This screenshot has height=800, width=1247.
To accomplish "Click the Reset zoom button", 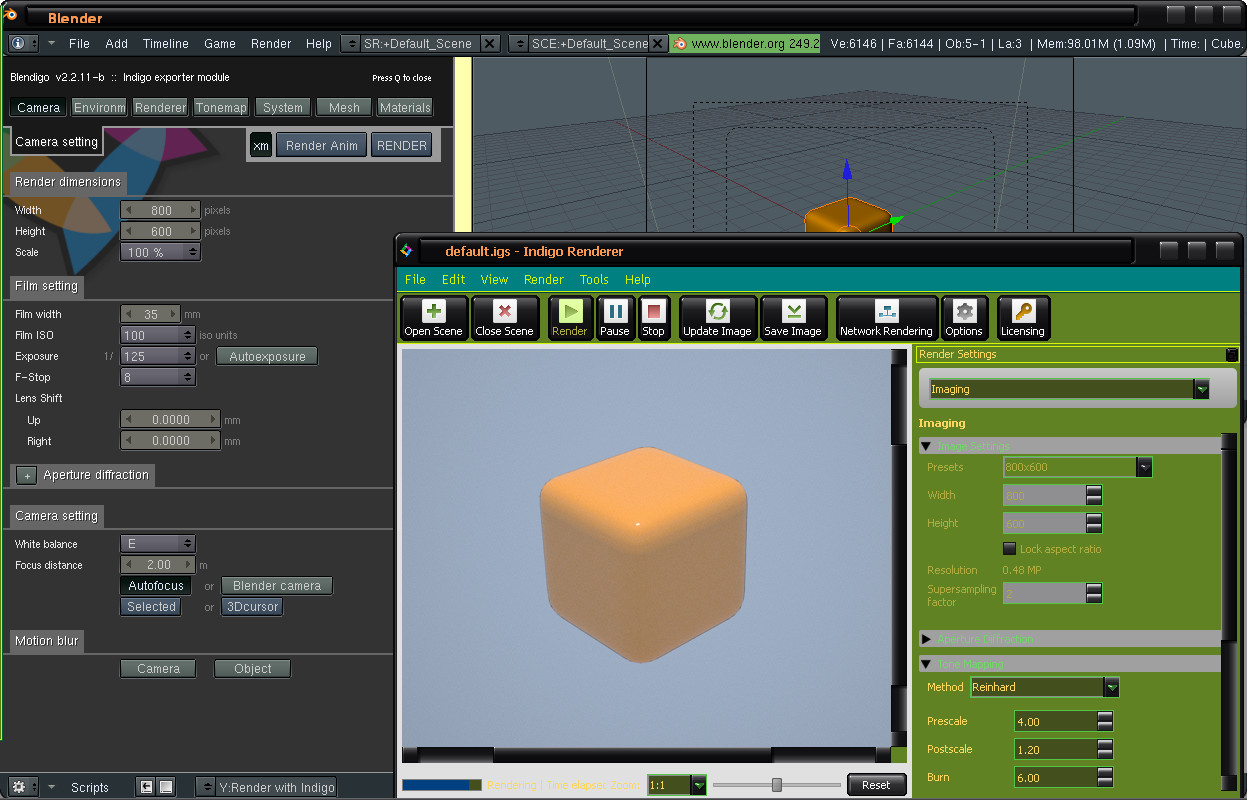I will [x=876, y=785].
